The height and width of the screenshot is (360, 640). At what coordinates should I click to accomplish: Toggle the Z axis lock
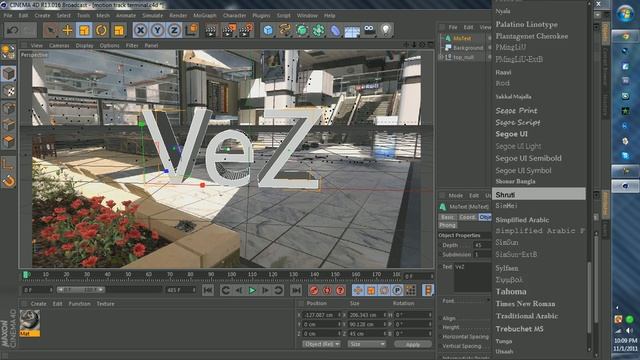(x=175, y=30)
